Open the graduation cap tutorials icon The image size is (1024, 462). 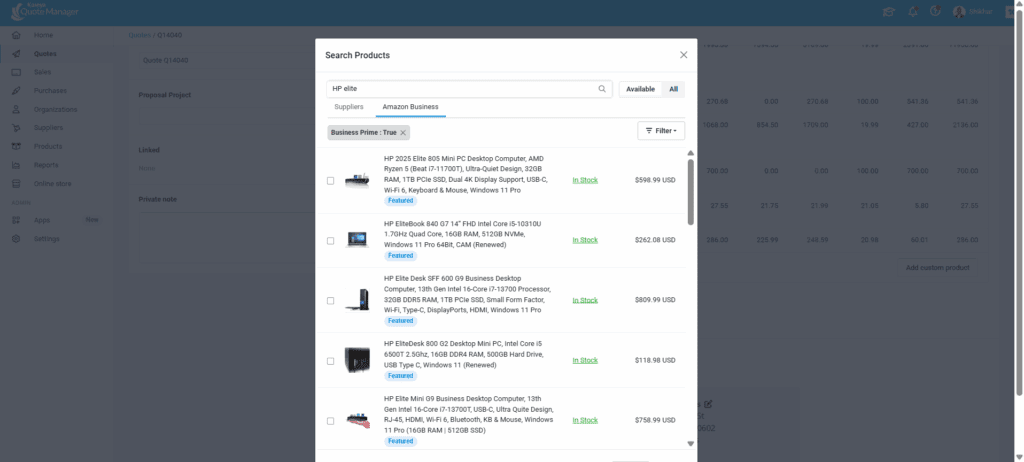[x=887, y=12]
